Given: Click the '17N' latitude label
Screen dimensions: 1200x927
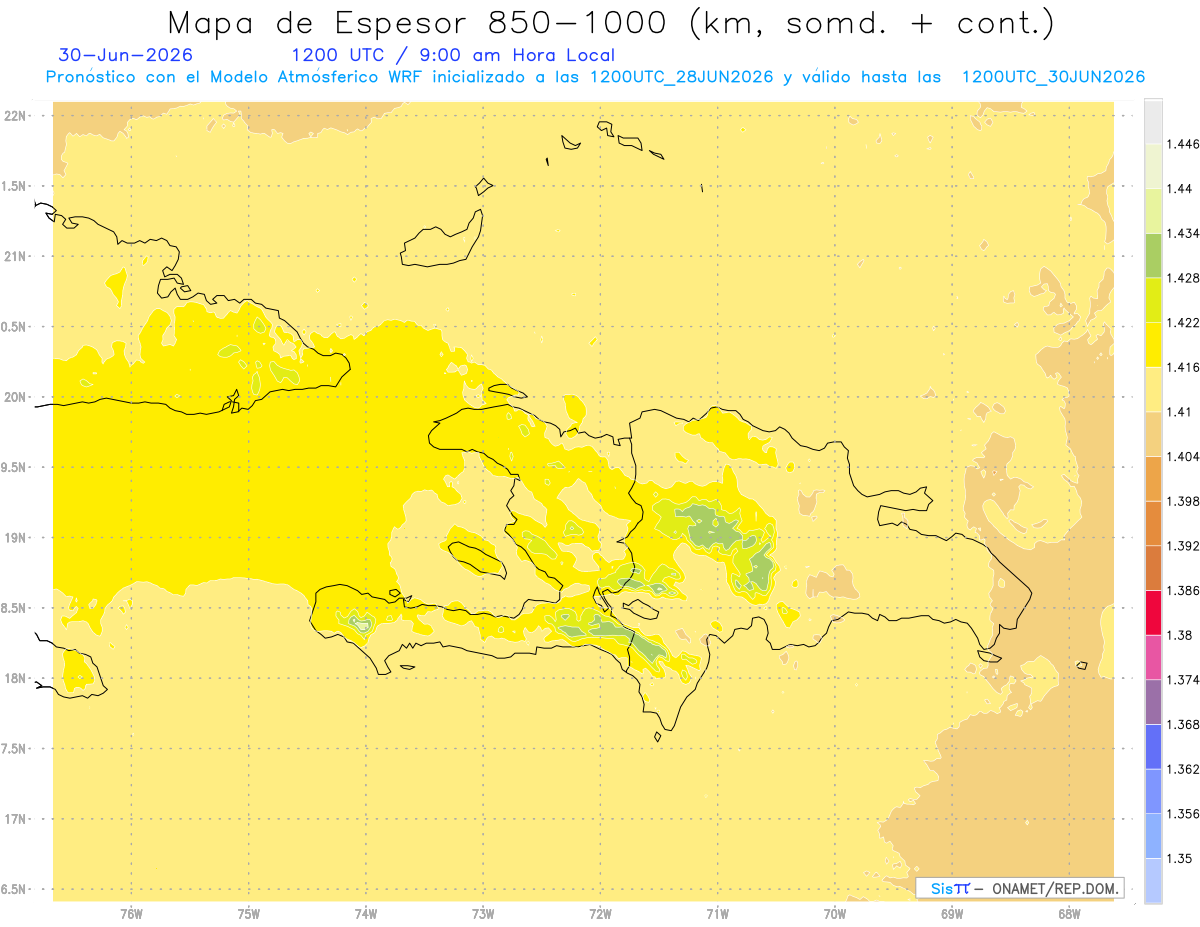Looking at the screenshot, I should pyautogui.click(x=16, y=819).
